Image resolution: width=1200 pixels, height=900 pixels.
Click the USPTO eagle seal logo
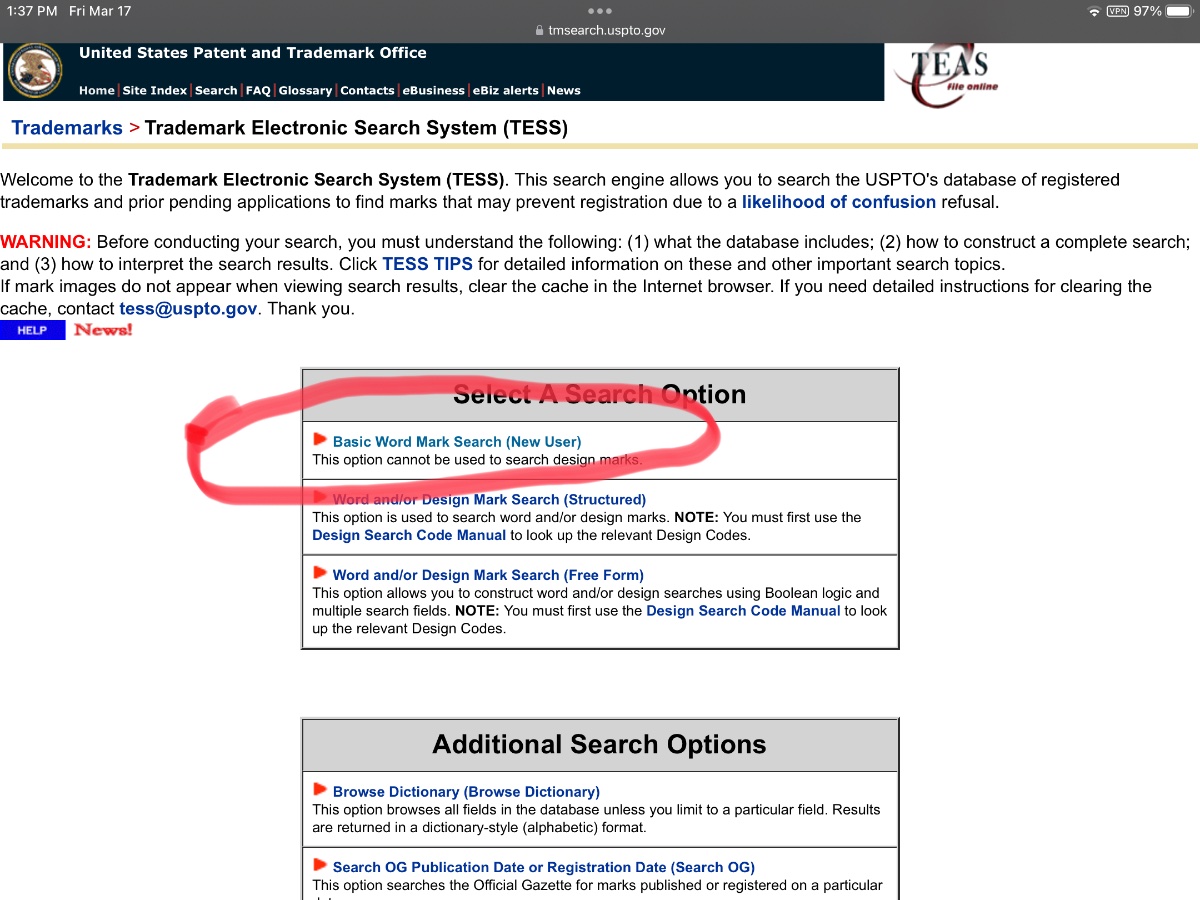coord(34,70)
